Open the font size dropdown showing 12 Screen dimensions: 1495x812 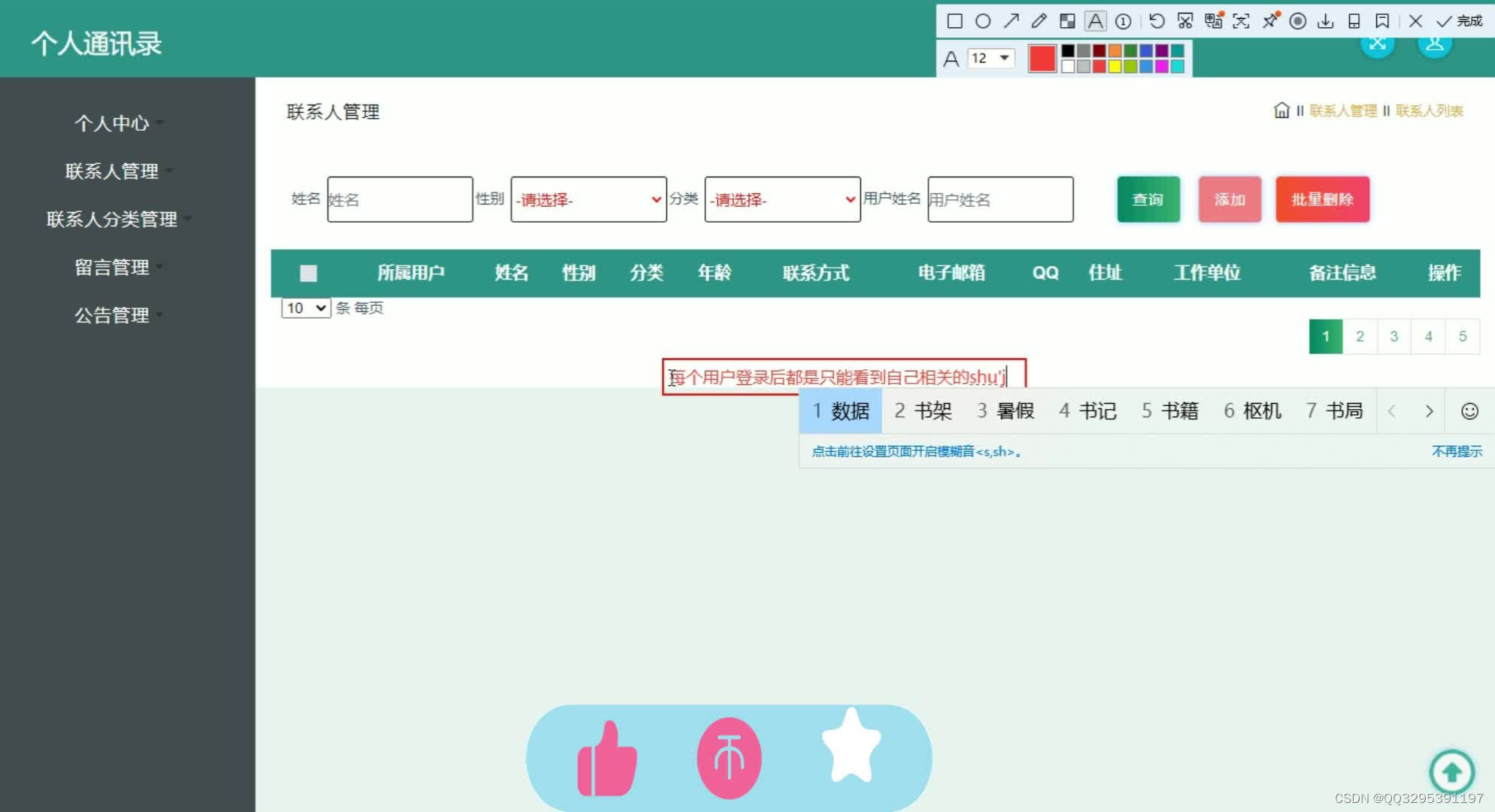pyautogui.click(x=991, y=58)
